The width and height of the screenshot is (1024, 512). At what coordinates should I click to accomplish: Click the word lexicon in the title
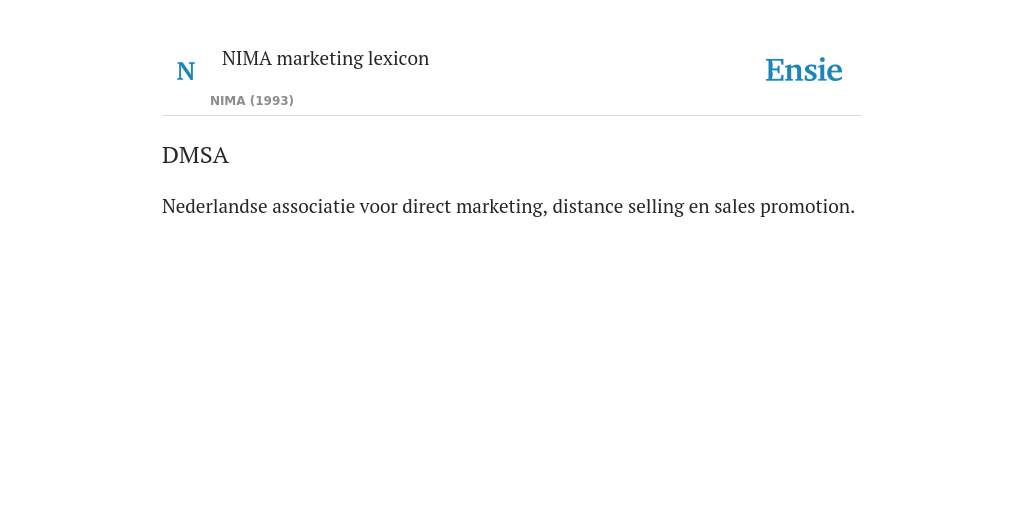click(x=398, y=58)
